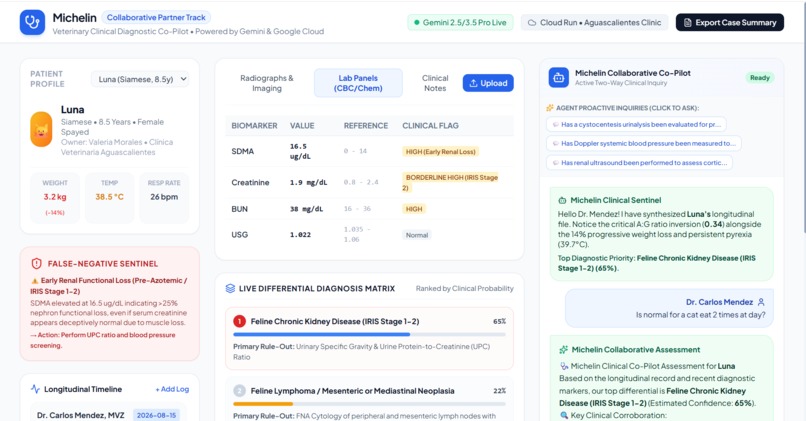Click the 38.5 °C temperature value
Image resolution: width=806 pixels, height=421 pixels.
pyautogui.click(x=109, y=197)
